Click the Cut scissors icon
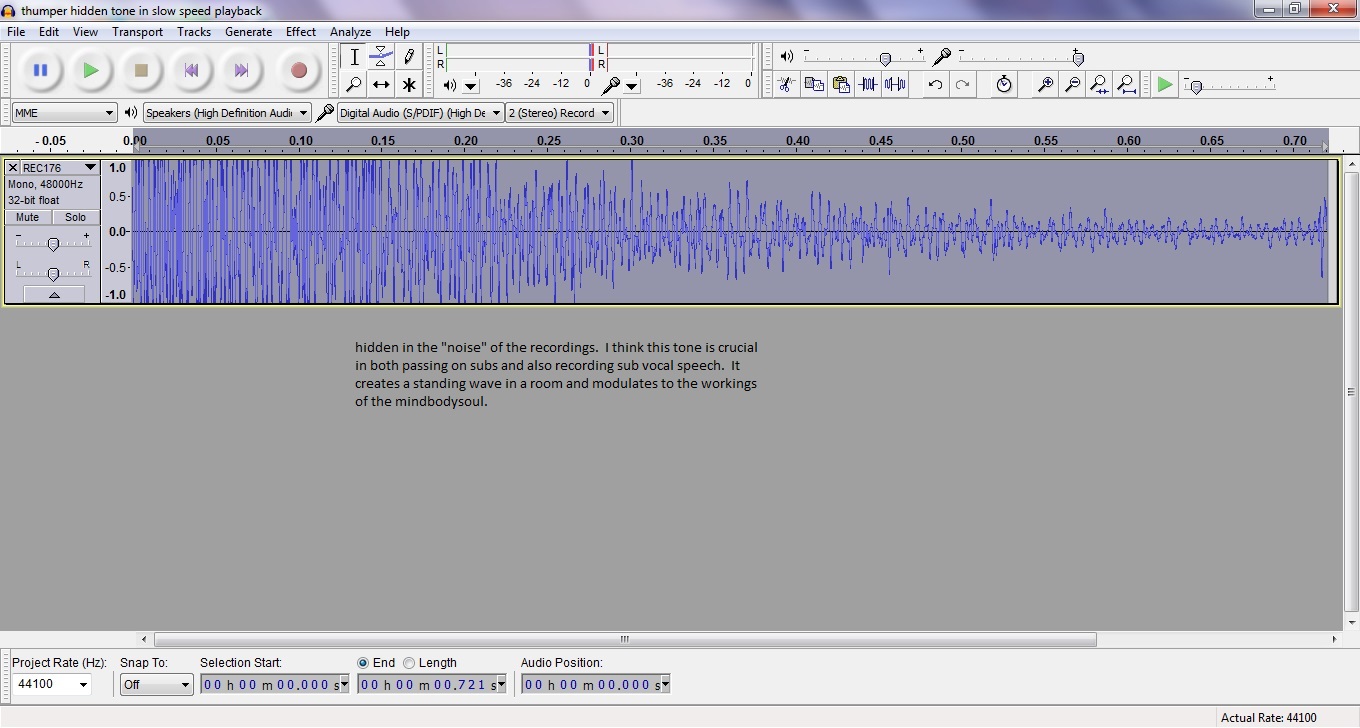The height and width of the screenshot is (728, 1360). pyautogui.click(x=787, y=85)
